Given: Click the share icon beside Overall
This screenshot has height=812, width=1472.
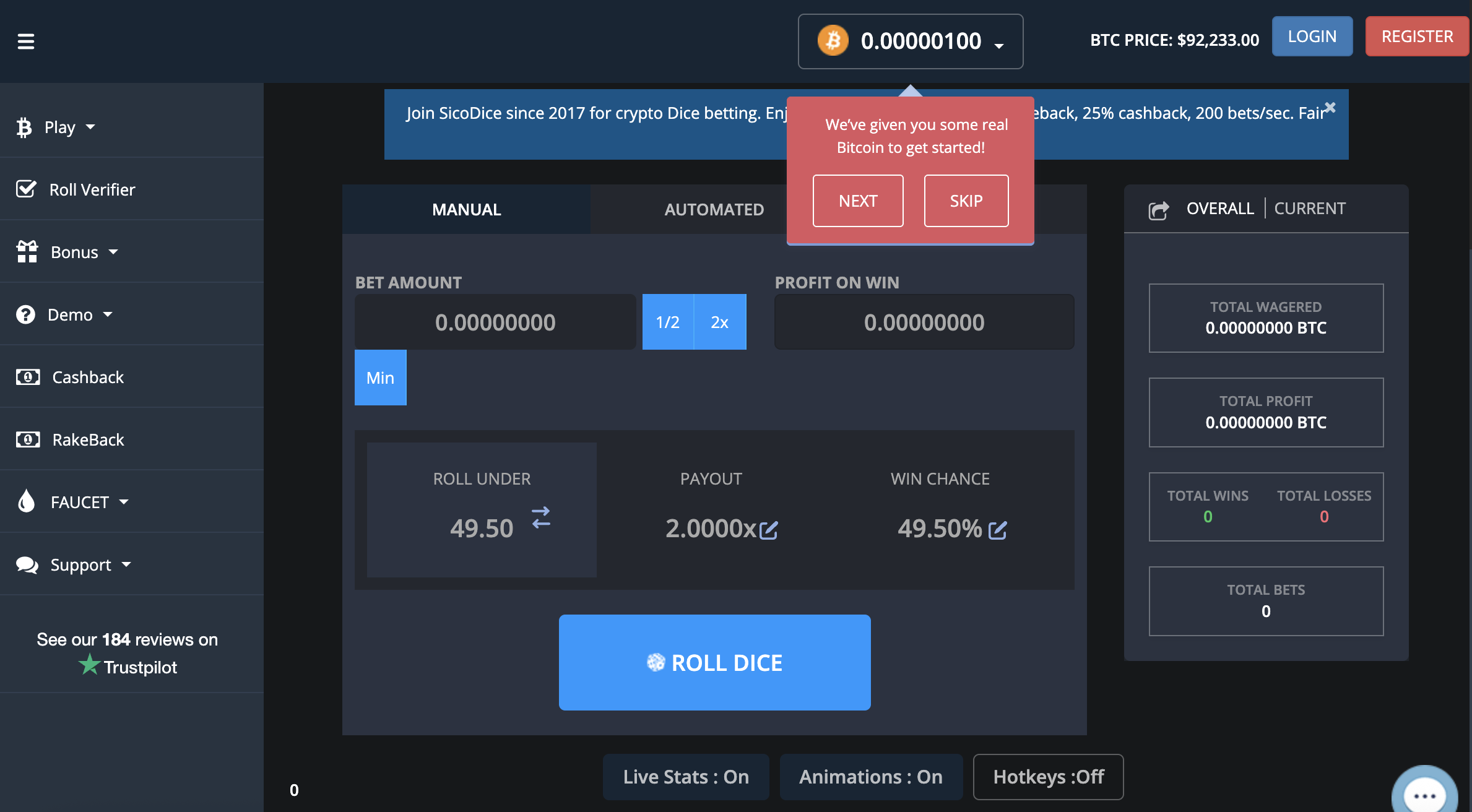Looking at the screenshot, I should coord(1158,210).
